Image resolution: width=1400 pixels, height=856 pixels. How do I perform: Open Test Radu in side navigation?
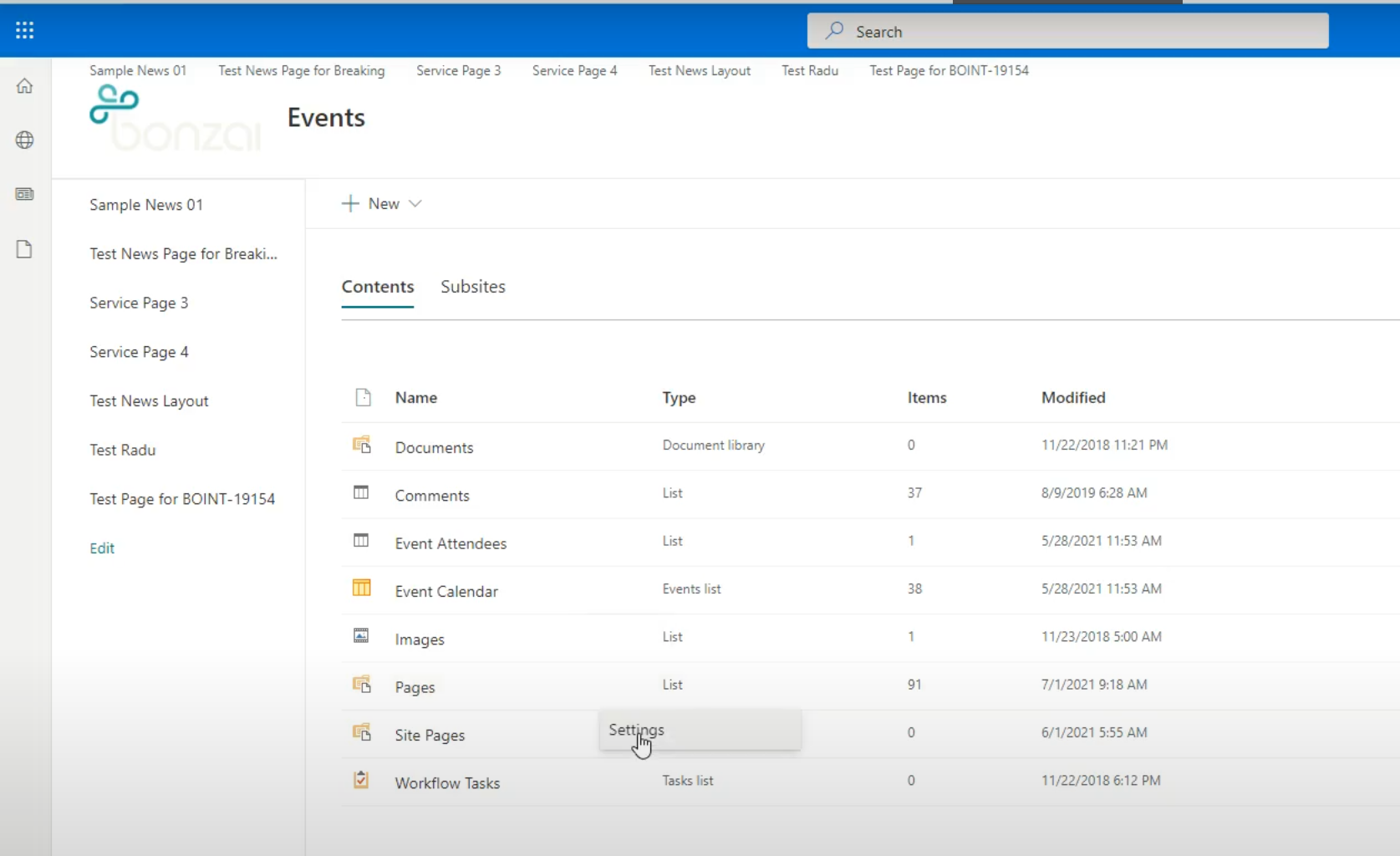point(123,450)
